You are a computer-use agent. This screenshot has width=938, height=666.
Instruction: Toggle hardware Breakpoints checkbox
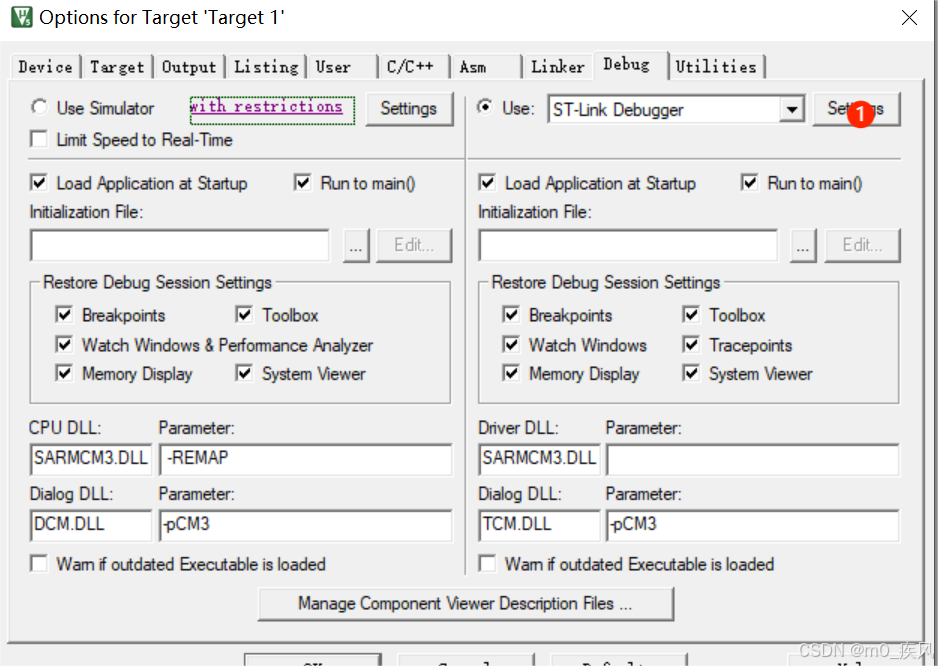pos(511,315)
